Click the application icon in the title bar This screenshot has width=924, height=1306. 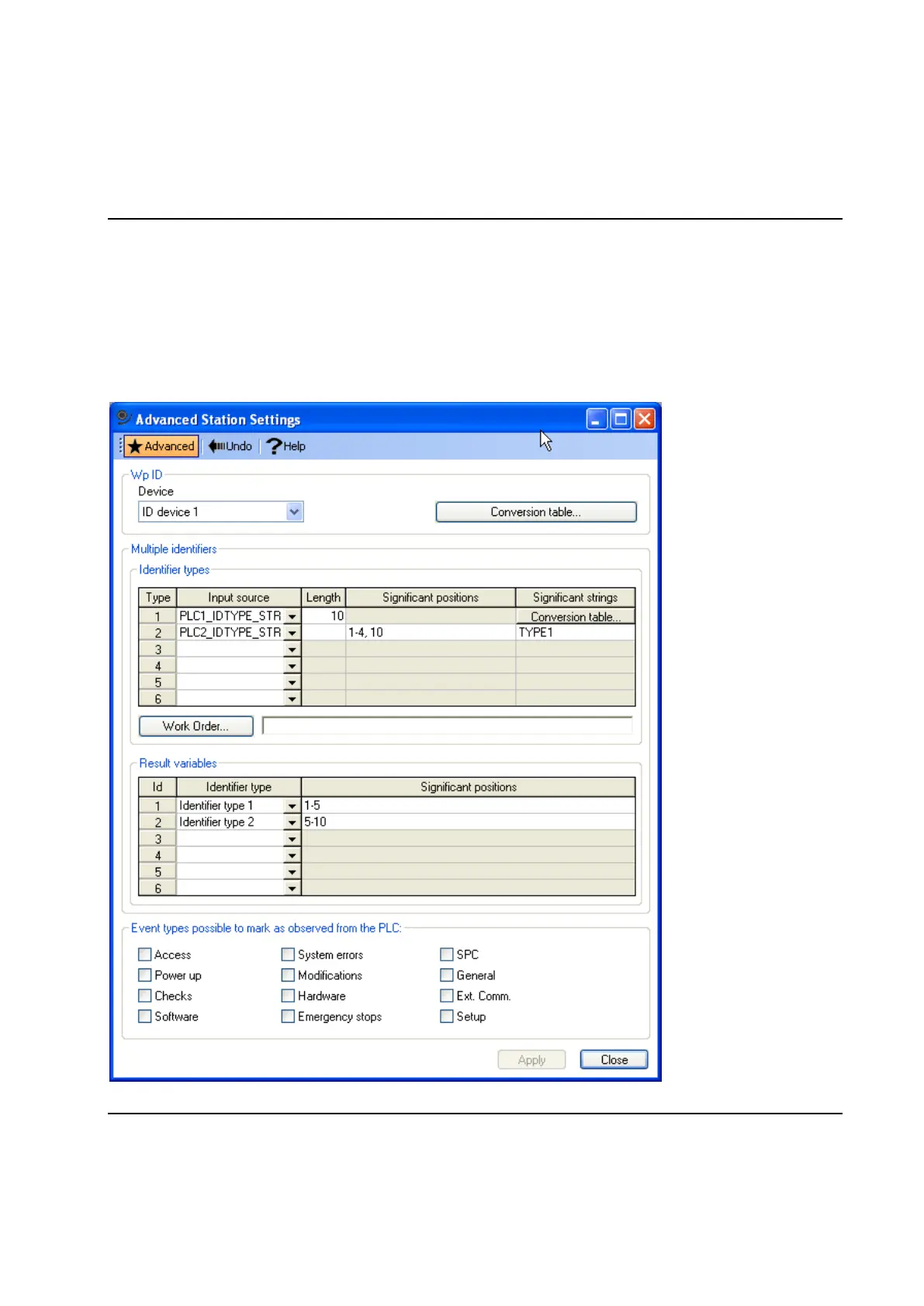[123, 418]
